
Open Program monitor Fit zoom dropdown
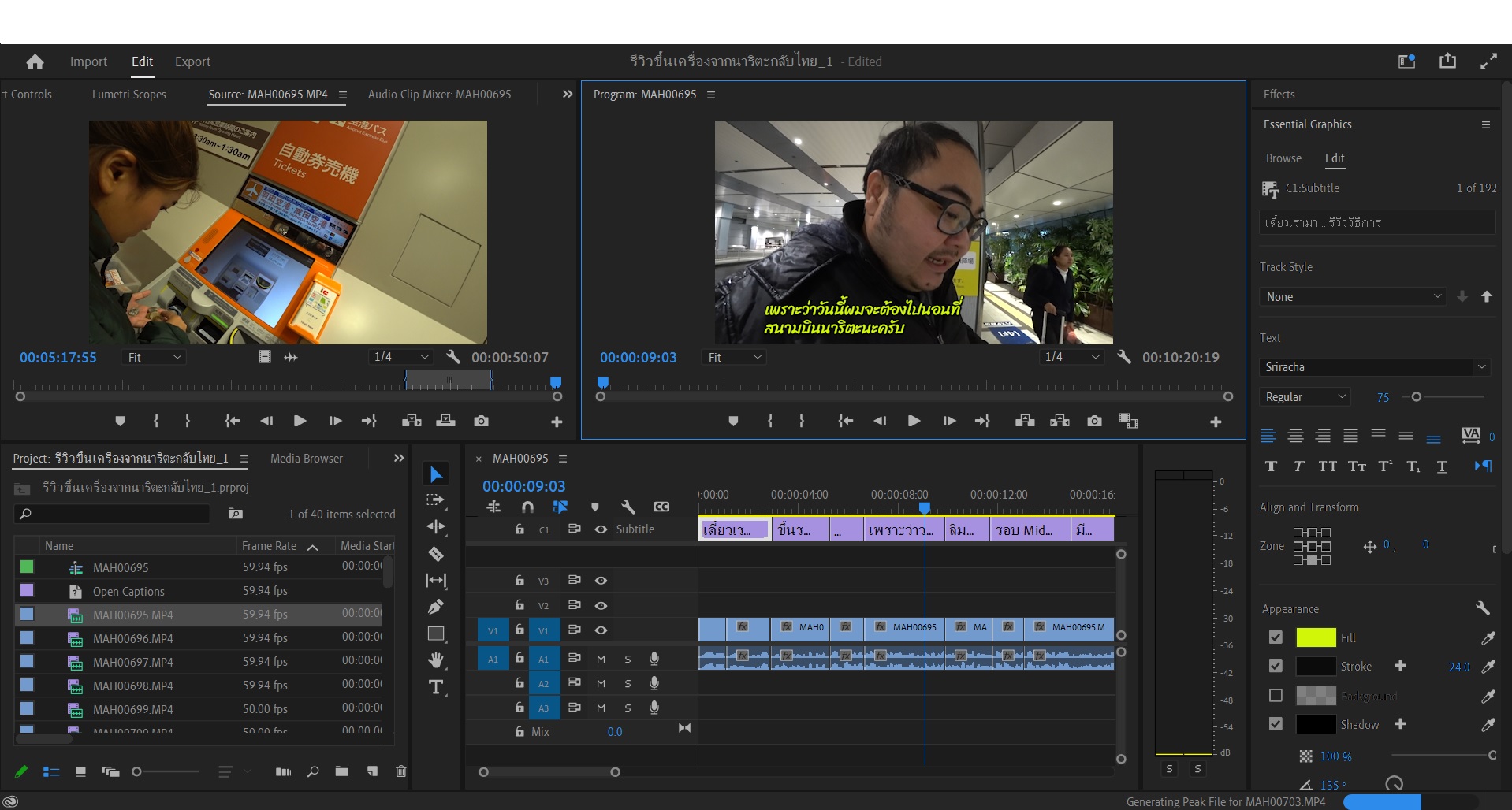point(734,357)
